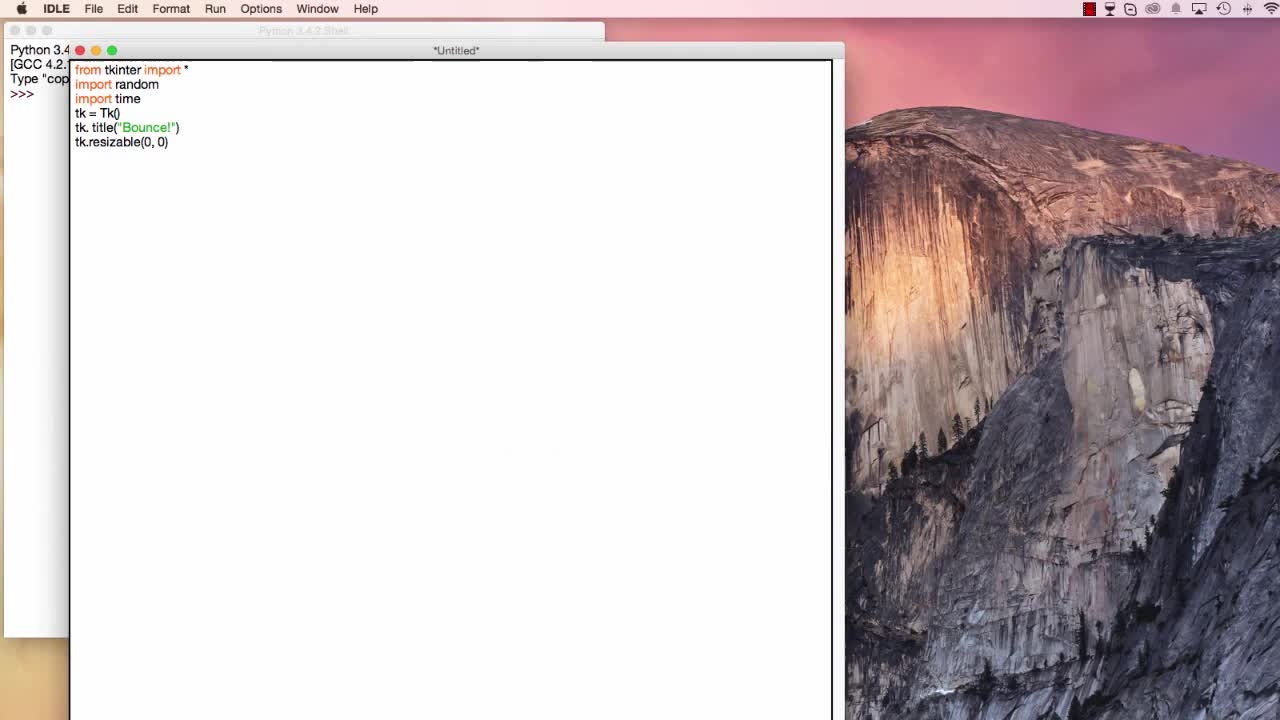Screen dimensions: 1280x720
Task: Open the Help menu
Action: [x=366, y=9]
